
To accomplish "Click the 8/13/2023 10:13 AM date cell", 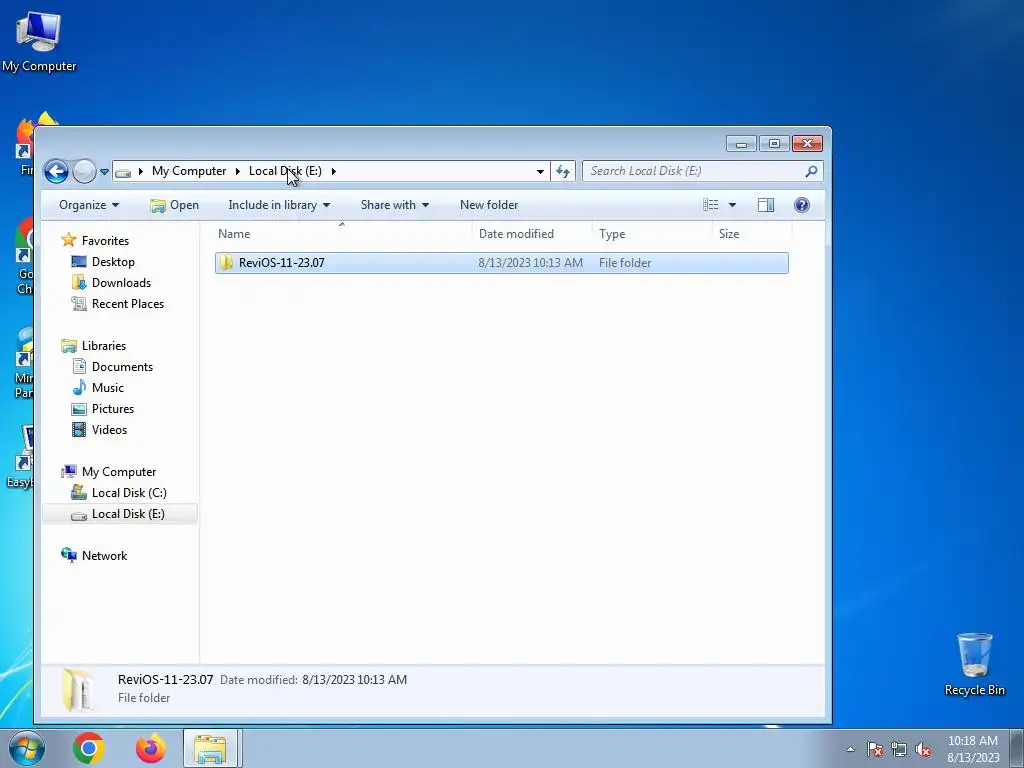I will [530, 263].
